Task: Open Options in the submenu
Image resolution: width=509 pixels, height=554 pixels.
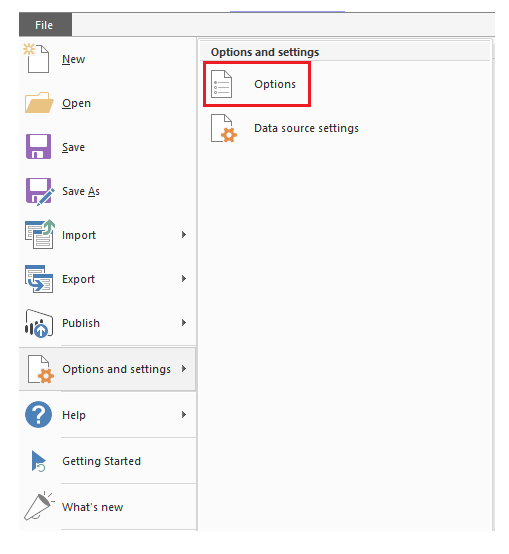Action: click(x=257, y=84)
